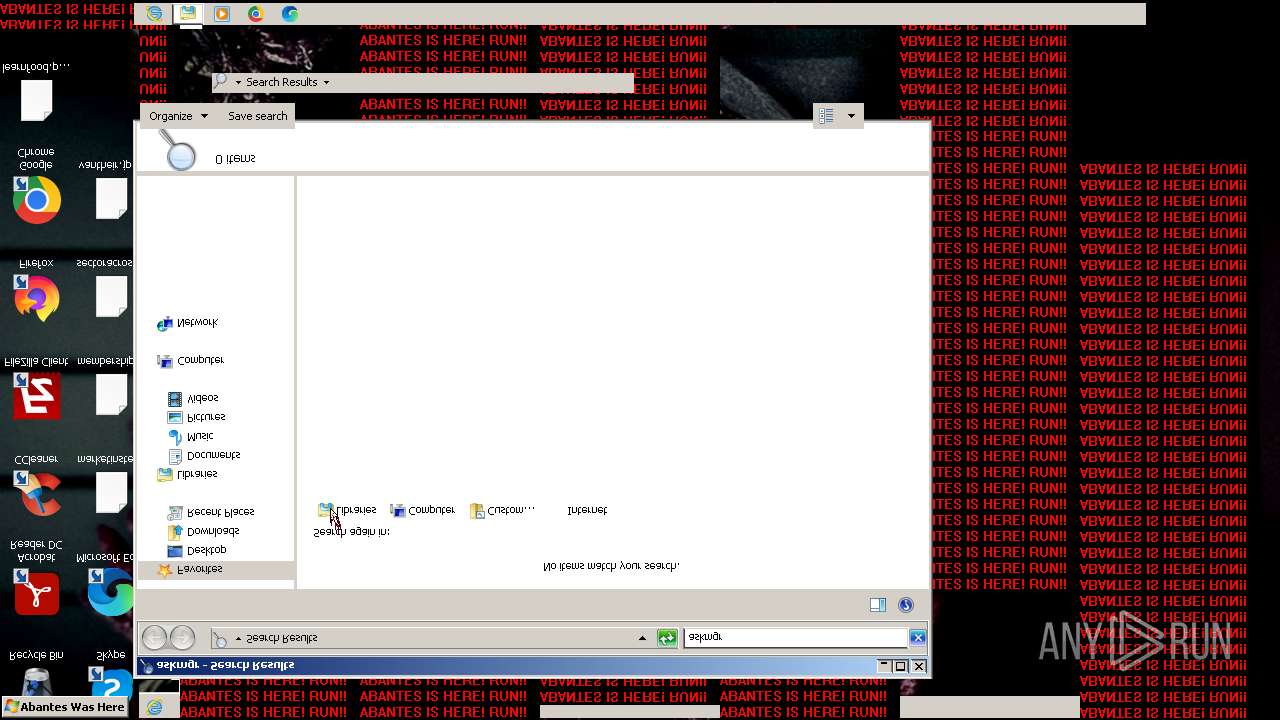The image size is (1280, 720).
Task: Open the Microsoft Edge desktop shortcut
Action: [x=110, y=590]
